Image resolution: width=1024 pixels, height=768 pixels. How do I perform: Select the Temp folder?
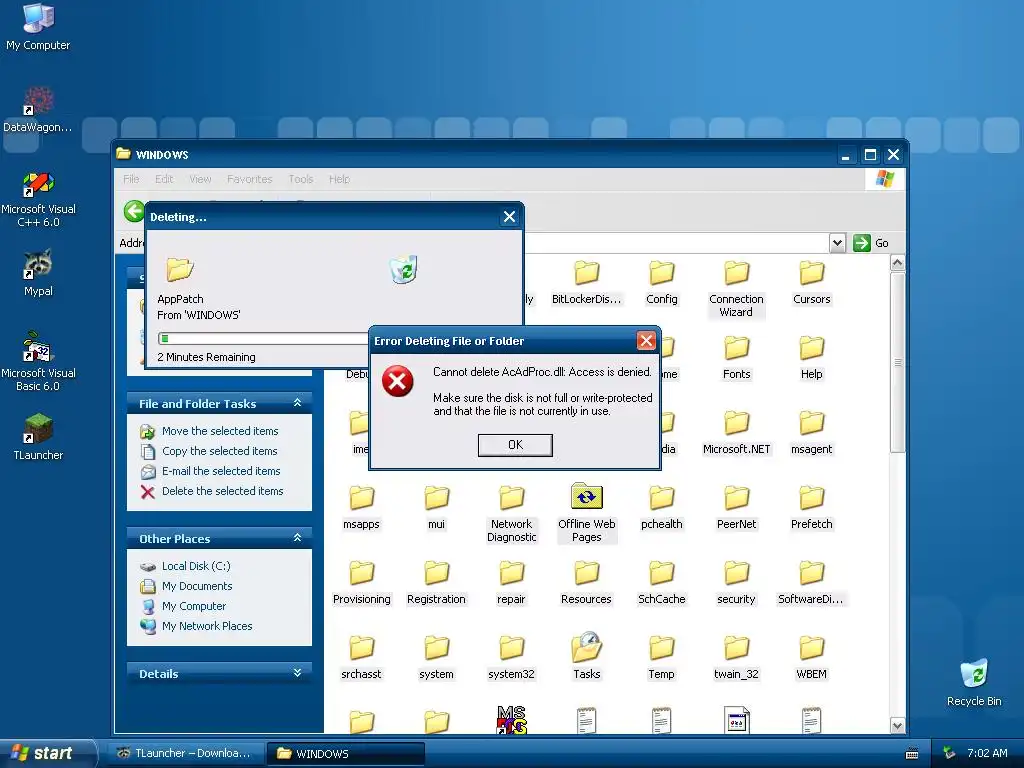(662, 658)
